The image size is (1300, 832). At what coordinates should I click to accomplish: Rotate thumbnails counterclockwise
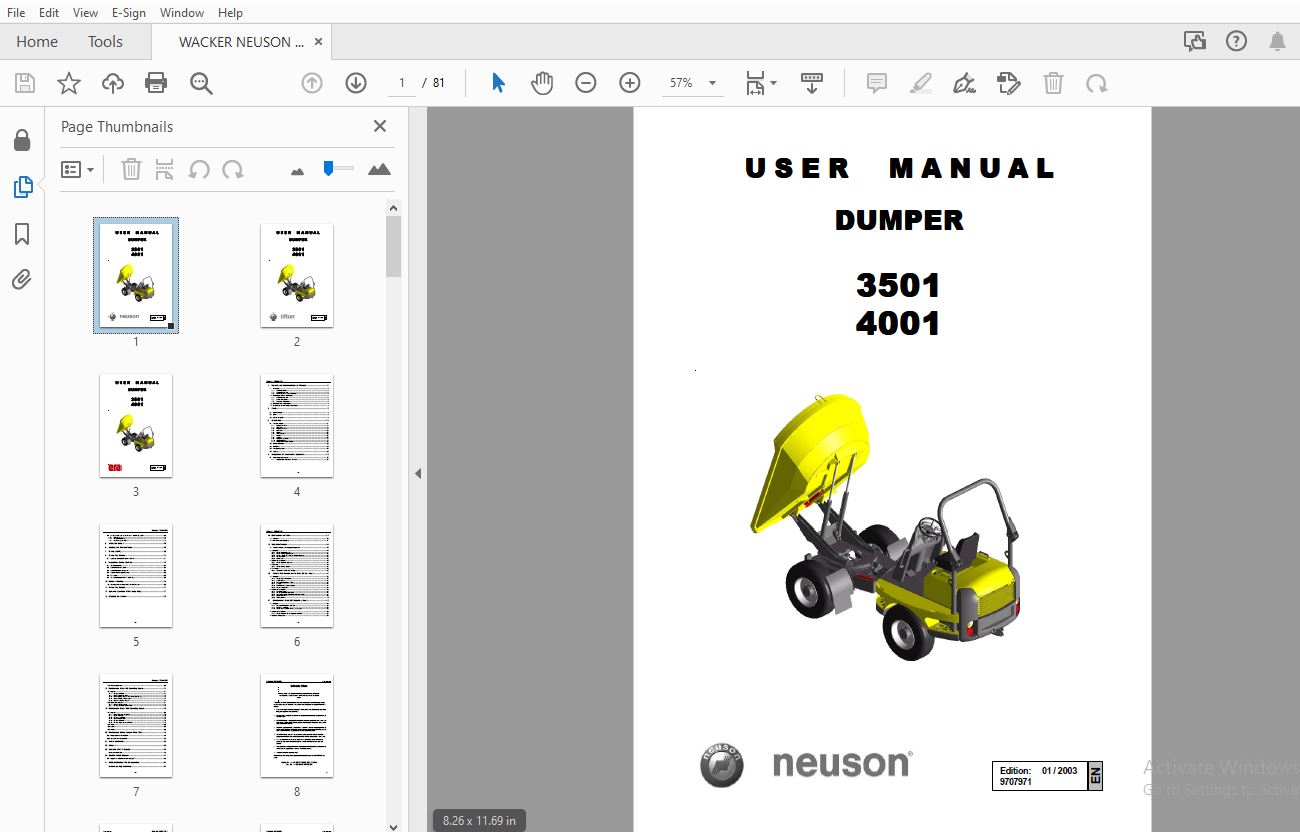[x=199, y=169]
